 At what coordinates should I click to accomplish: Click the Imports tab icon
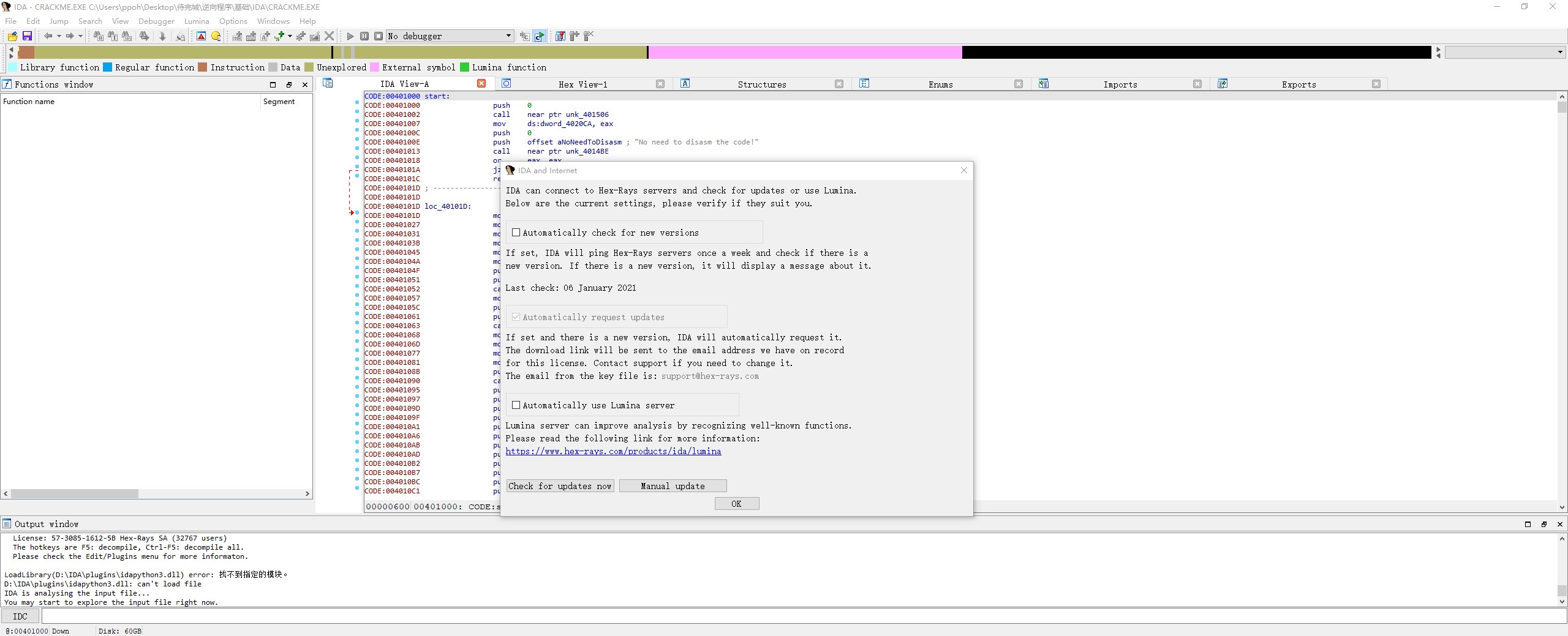tap(1044, 84)
